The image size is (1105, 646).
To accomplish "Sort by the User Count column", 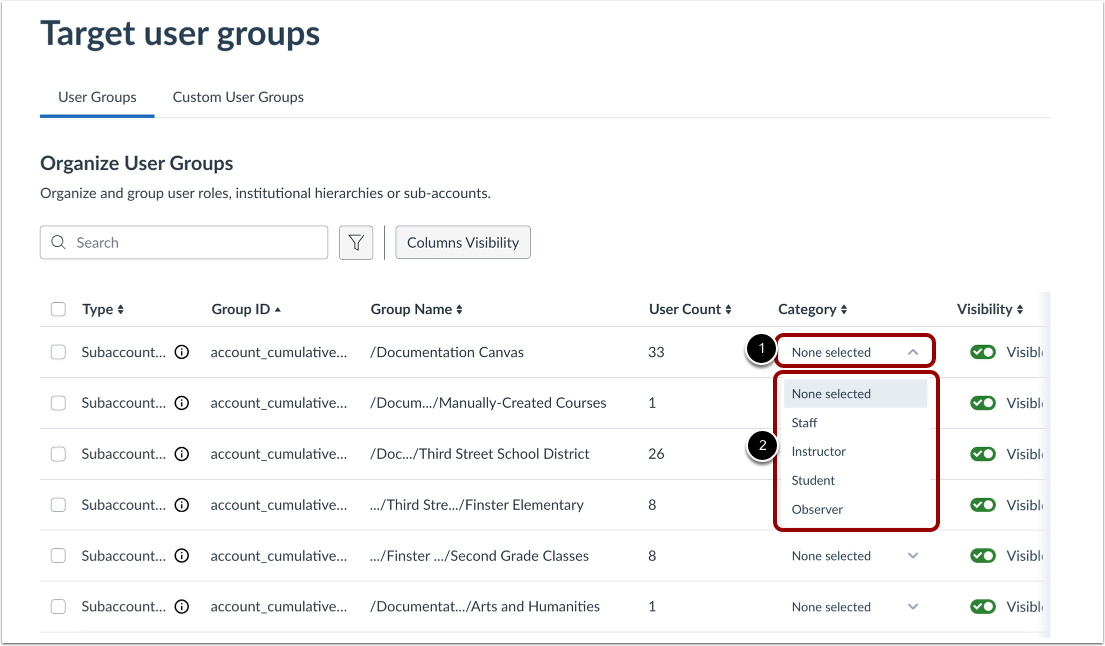I will pos(727,309).
